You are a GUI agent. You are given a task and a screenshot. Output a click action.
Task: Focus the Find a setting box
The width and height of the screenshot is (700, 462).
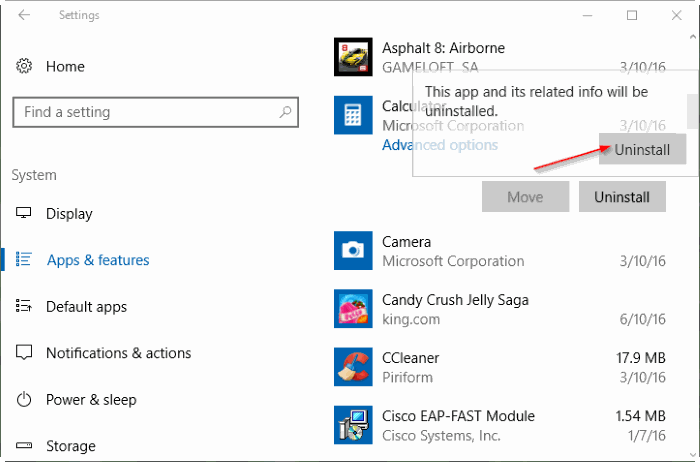coord(155,112)
